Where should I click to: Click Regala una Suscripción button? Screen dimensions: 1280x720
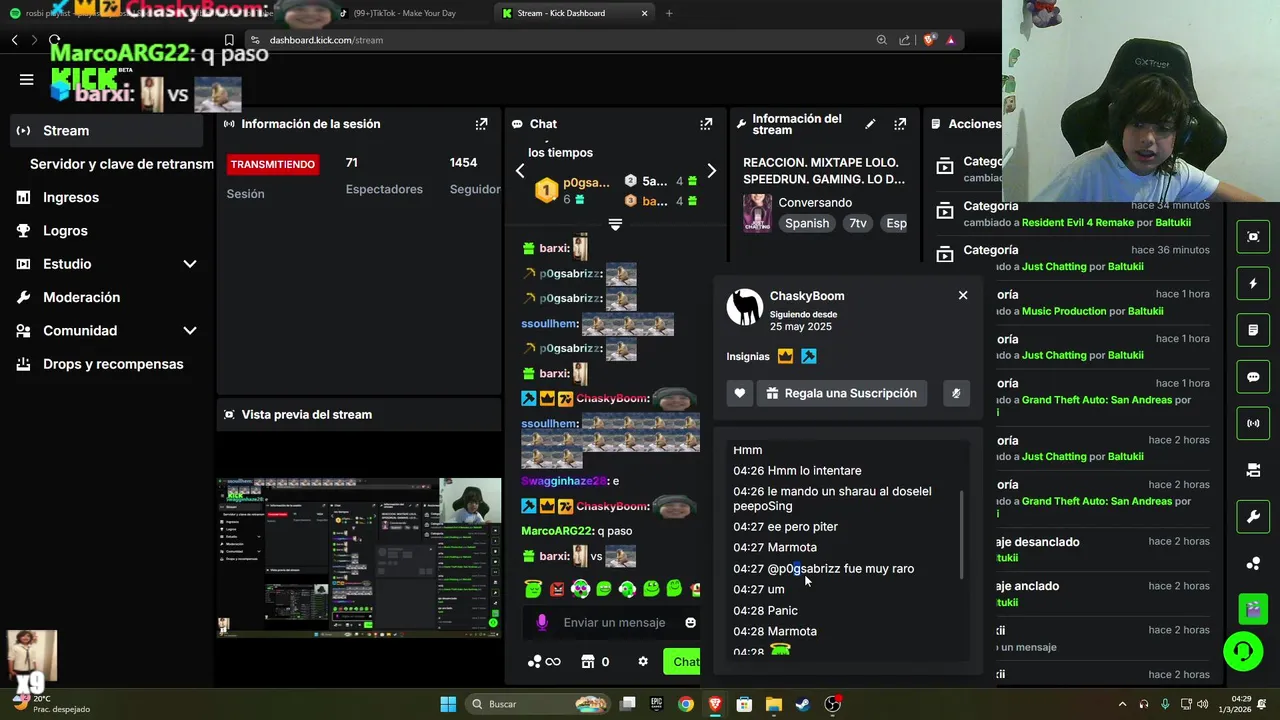coord(842,393)
